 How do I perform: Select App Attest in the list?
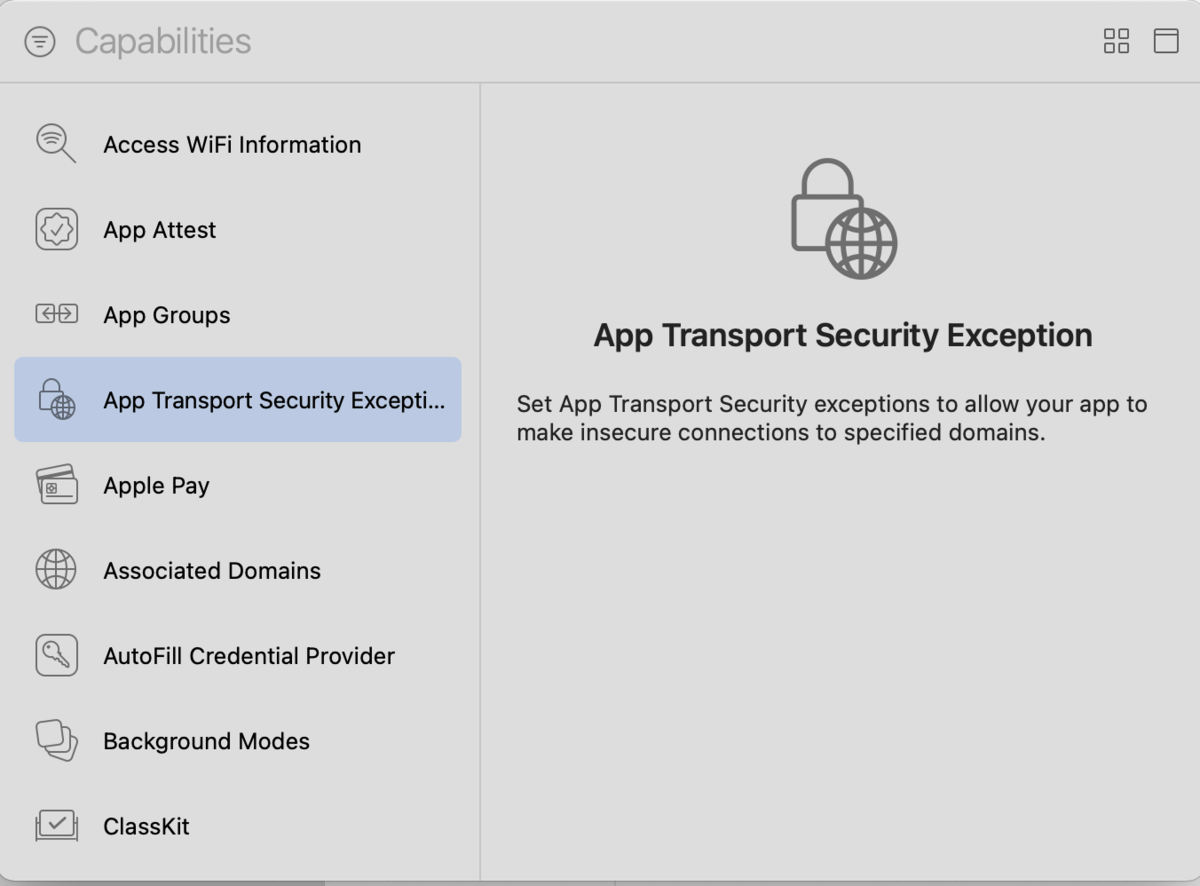(x=238, y=229)
